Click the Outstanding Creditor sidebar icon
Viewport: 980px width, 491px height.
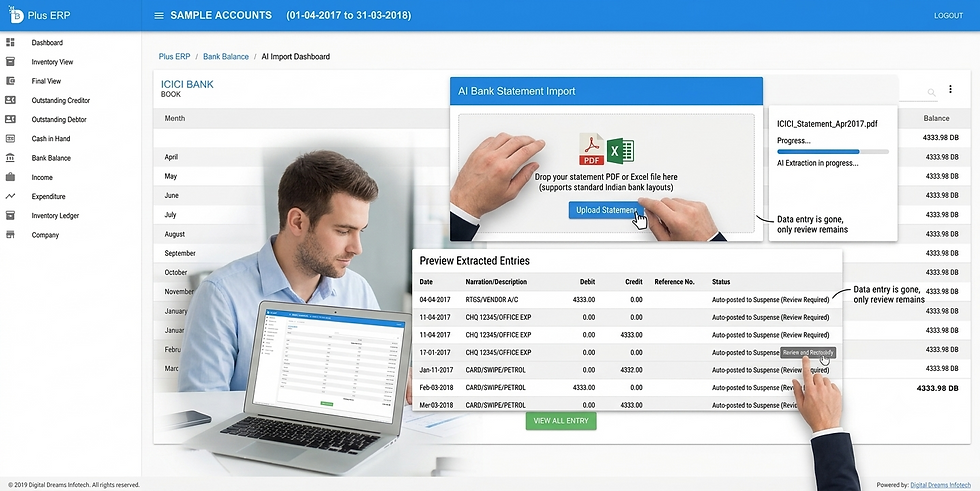tap(10, 100)
